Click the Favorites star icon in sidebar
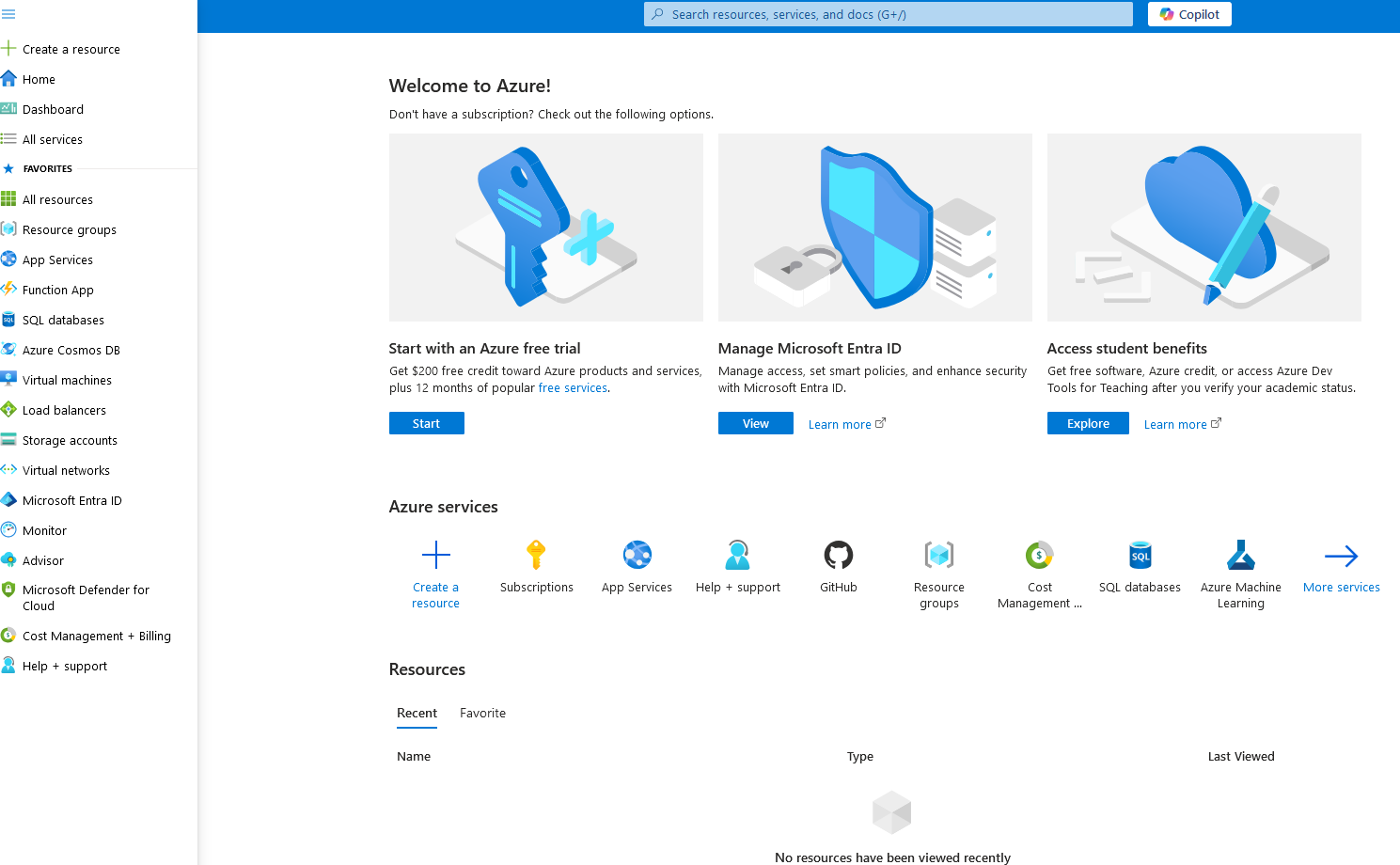 point(8,168)
